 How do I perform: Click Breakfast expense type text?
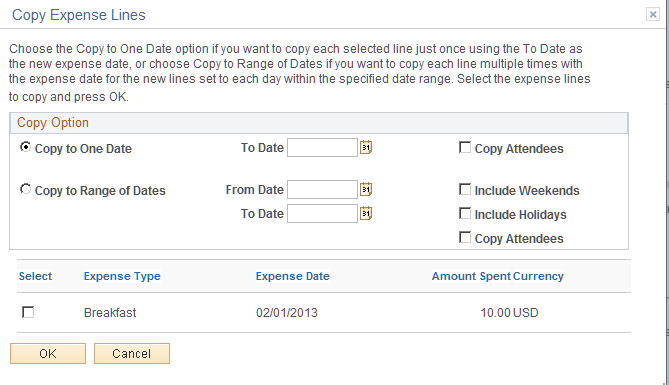(110, 313)
